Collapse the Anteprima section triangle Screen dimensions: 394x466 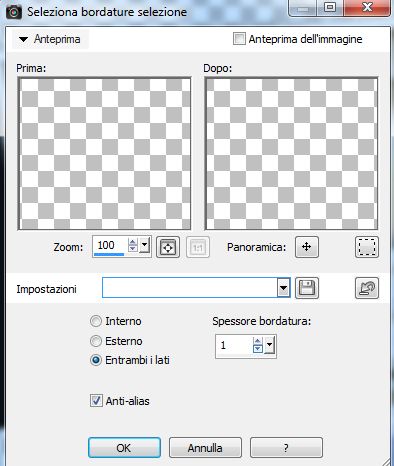click(23, 39)
